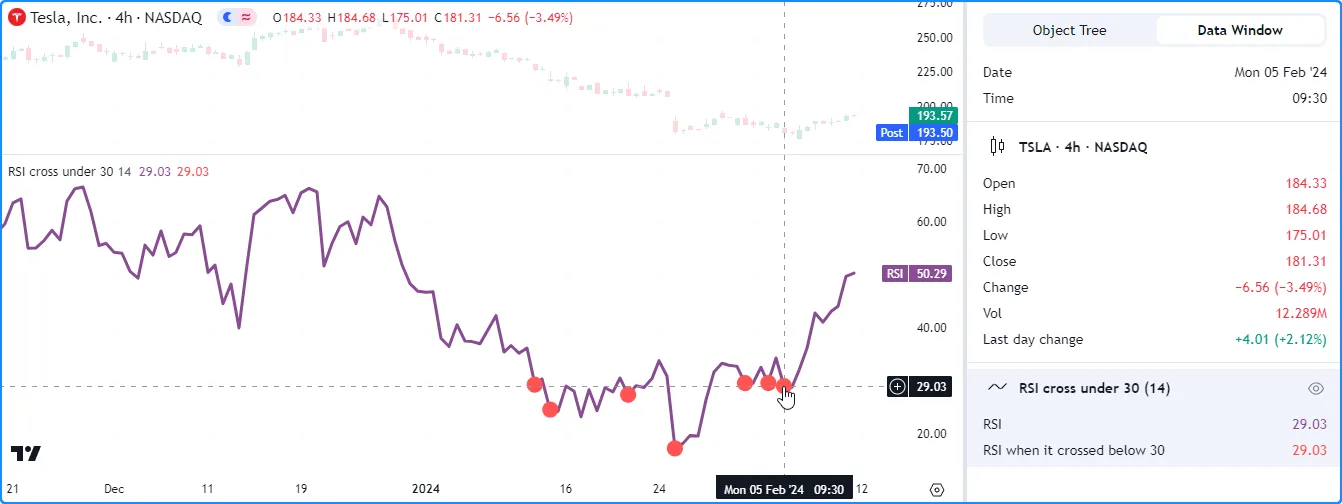Switch to the Object Tree tab
1342x504 pixels.
(x=1069, y=30)
